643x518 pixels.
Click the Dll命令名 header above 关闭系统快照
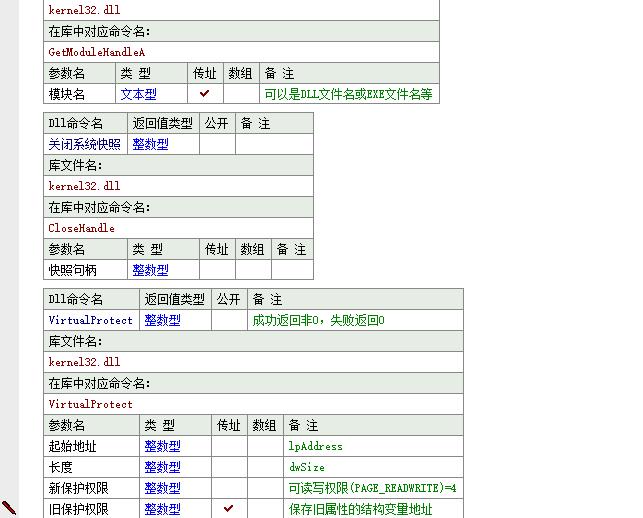[75, 123]
